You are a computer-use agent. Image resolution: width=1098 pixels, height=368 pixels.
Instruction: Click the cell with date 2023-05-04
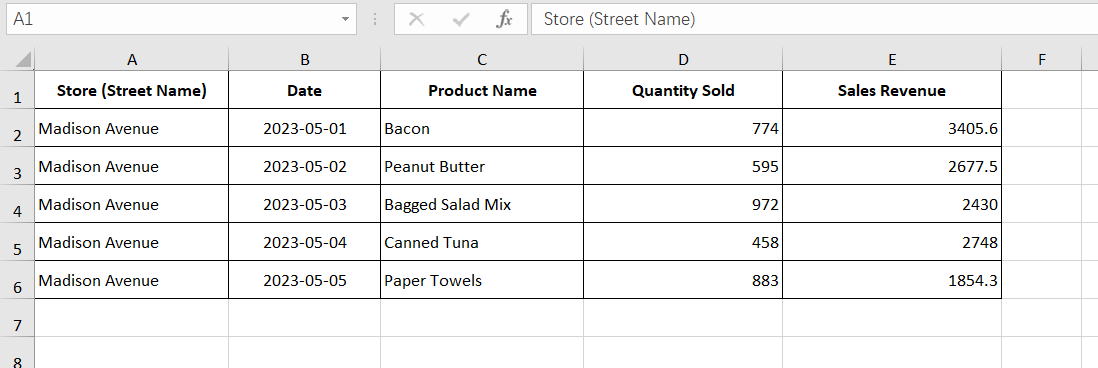[305, 242]
